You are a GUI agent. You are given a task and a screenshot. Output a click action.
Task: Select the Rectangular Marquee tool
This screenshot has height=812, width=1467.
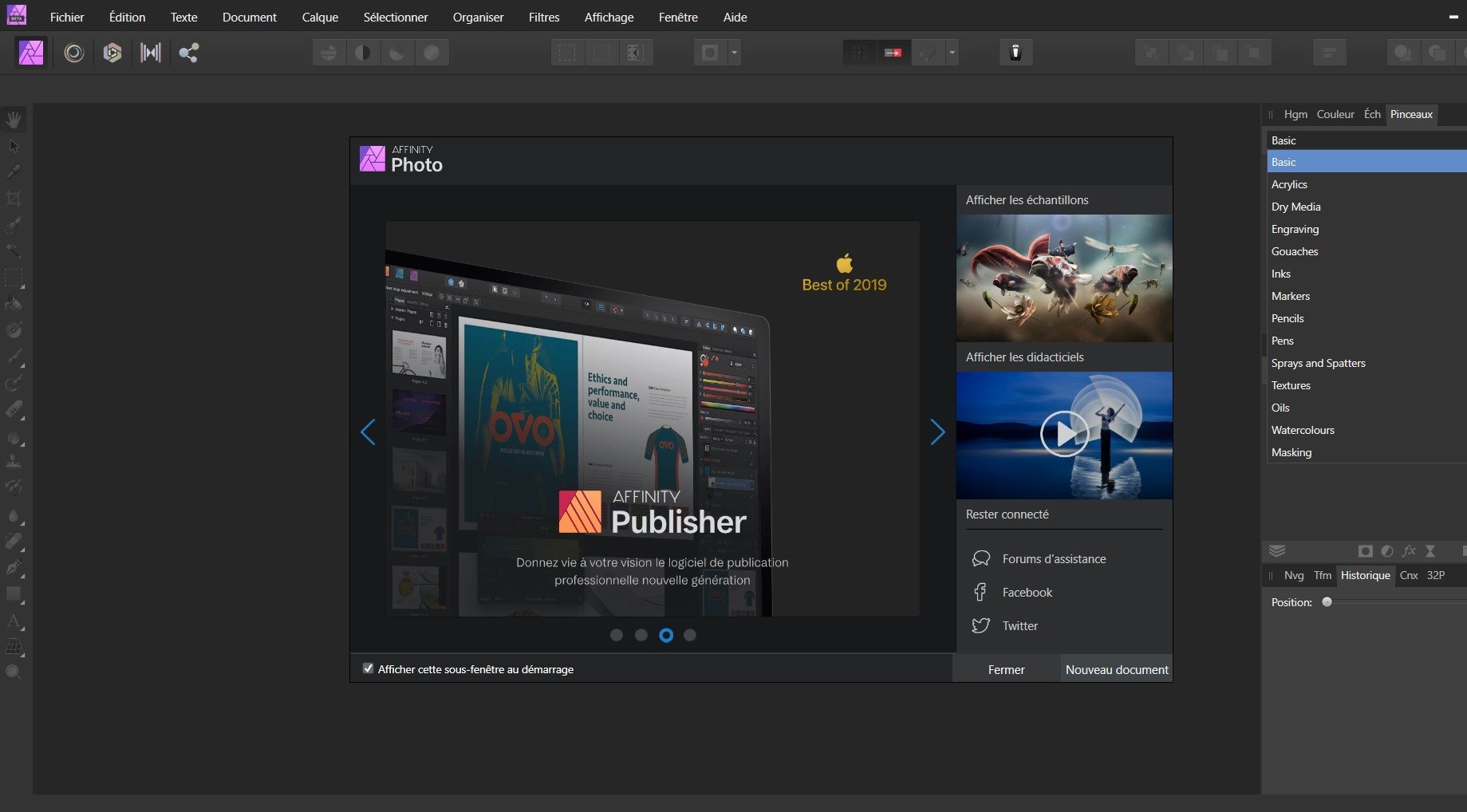[14, 278]
